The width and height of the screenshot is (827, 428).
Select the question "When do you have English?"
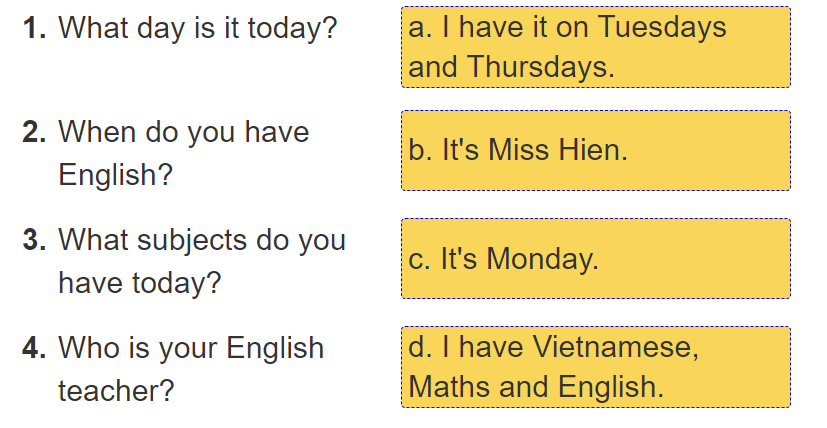pyautogui.click(x=184, y=153)
